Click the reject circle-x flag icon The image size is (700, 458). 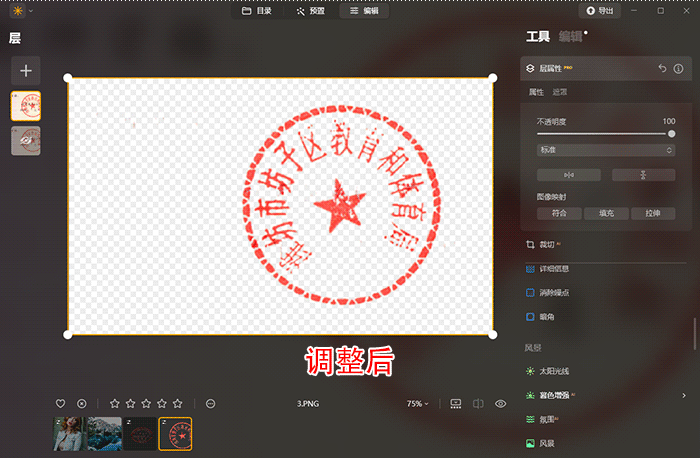[x=82, y=403]
